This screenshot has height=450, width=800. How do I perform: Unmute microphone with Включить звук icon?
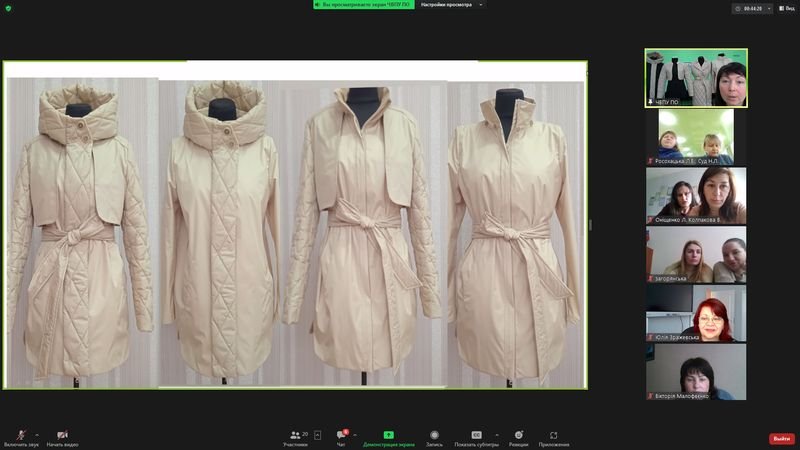(x=21, y=436)
